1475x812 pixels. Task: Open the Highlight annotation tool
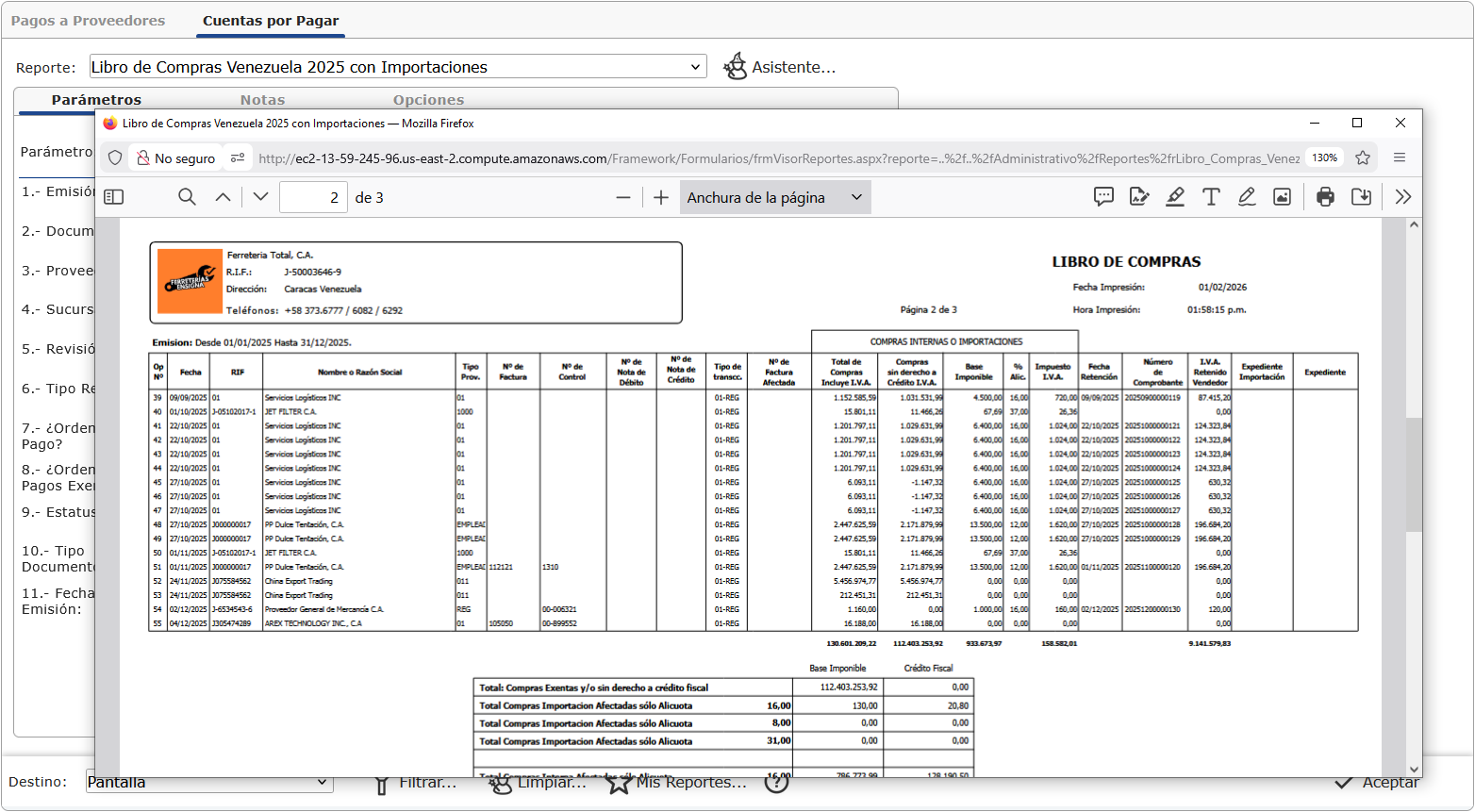pos(1175,196)
